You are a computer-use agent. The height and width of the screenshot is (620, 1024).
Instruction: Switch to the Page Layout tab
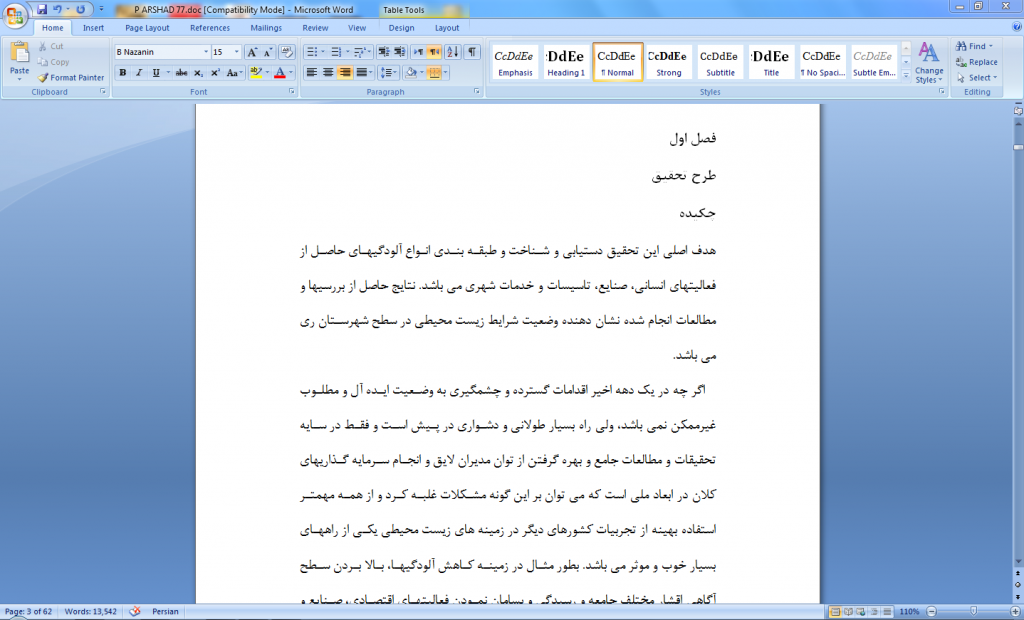[147, 28]
